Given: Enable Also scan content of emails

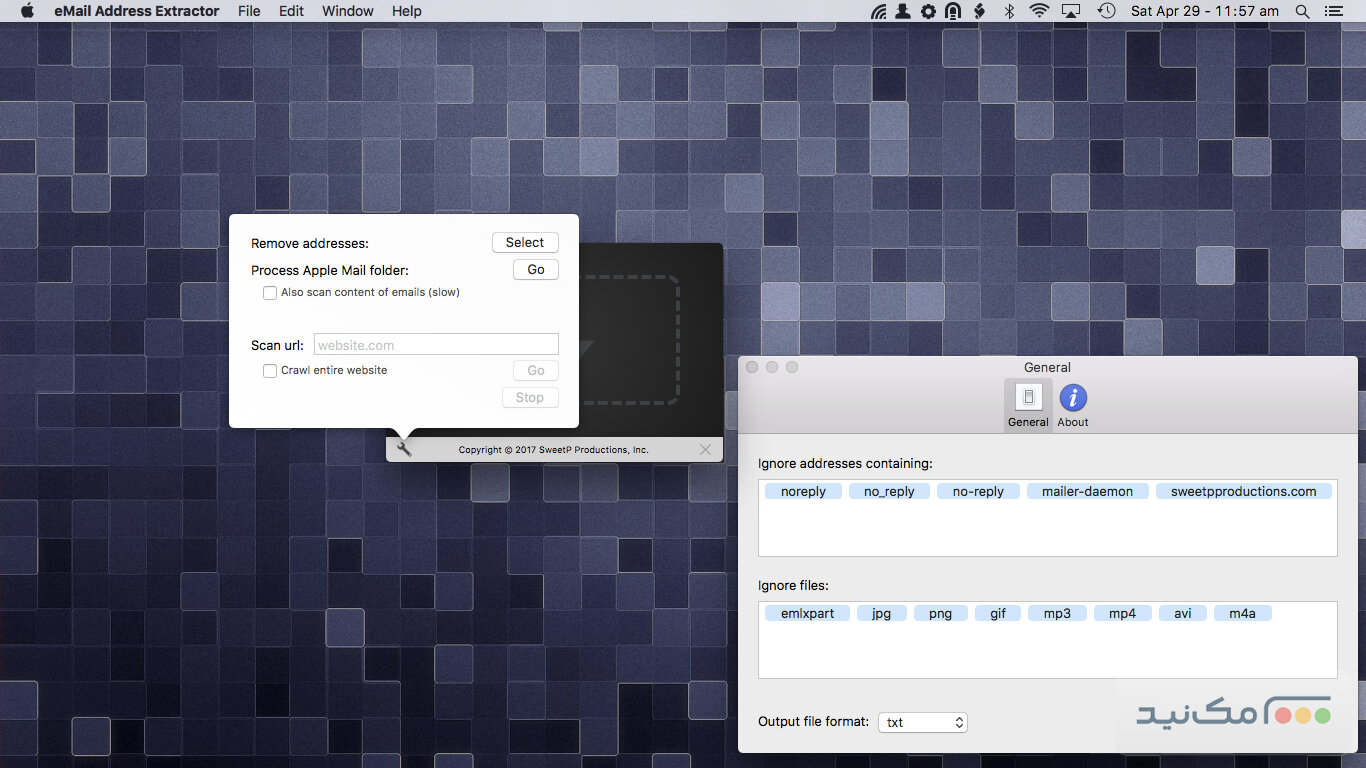Looking at the screenshot, I should point(270,293).
